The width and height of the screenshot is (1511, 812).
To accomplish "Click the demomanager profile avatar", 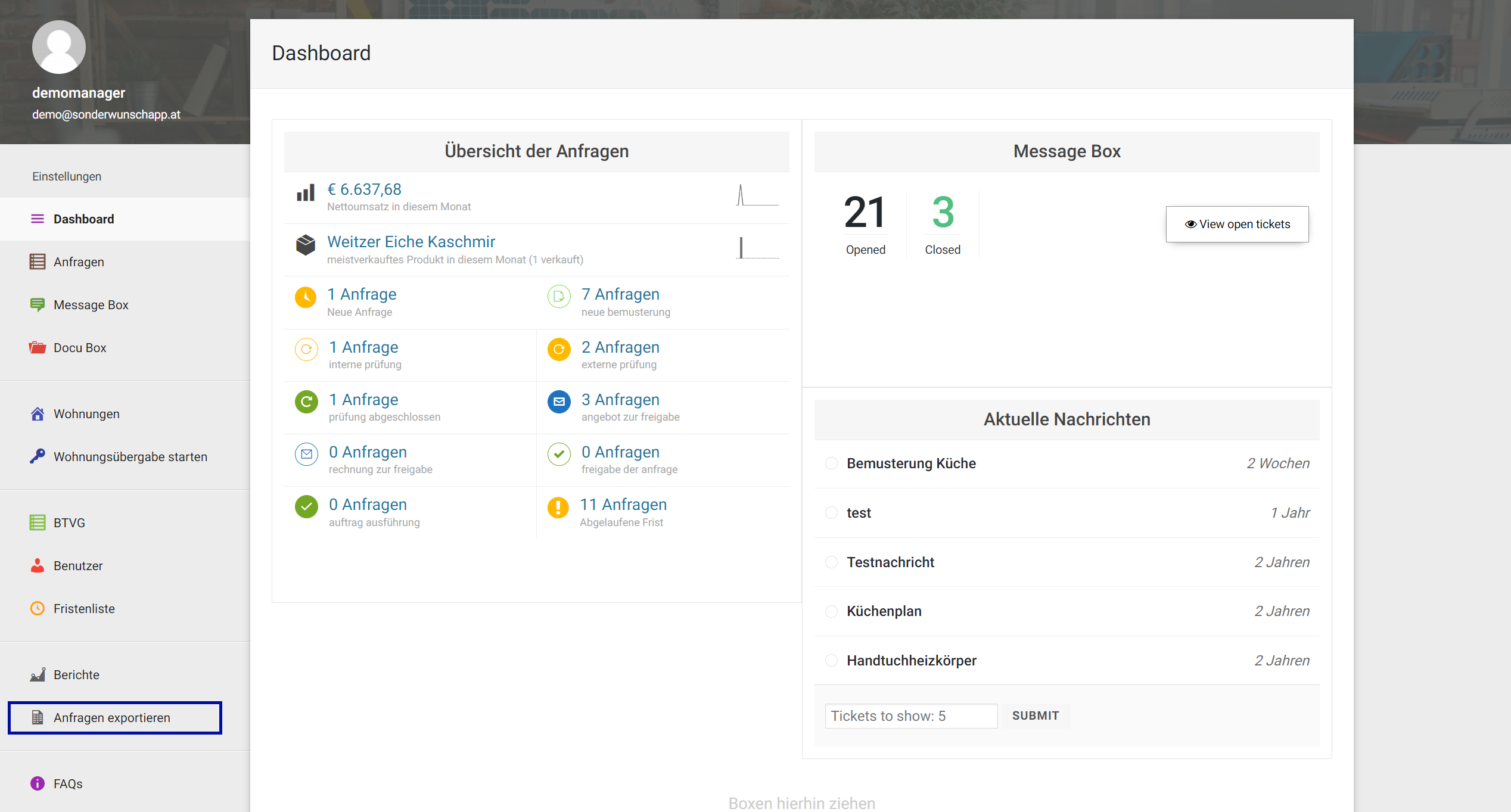I will click(58, 47).
